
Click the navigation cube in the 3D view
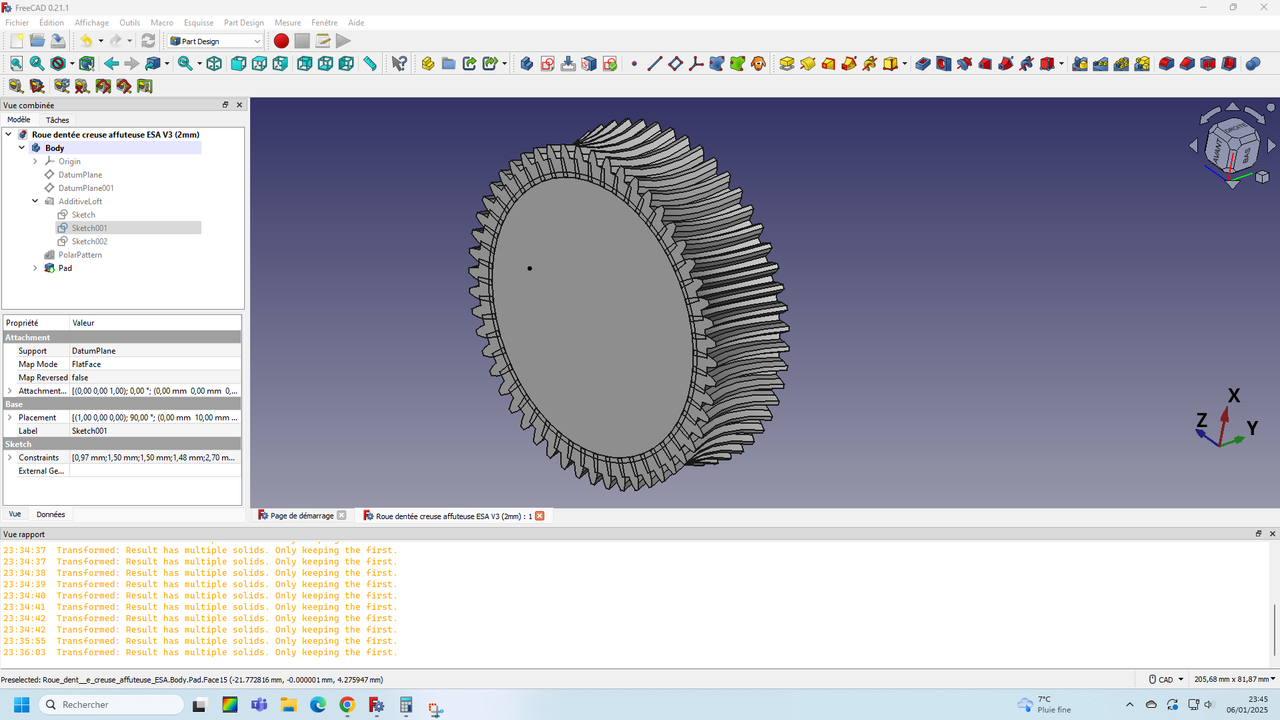(1233, 146)
